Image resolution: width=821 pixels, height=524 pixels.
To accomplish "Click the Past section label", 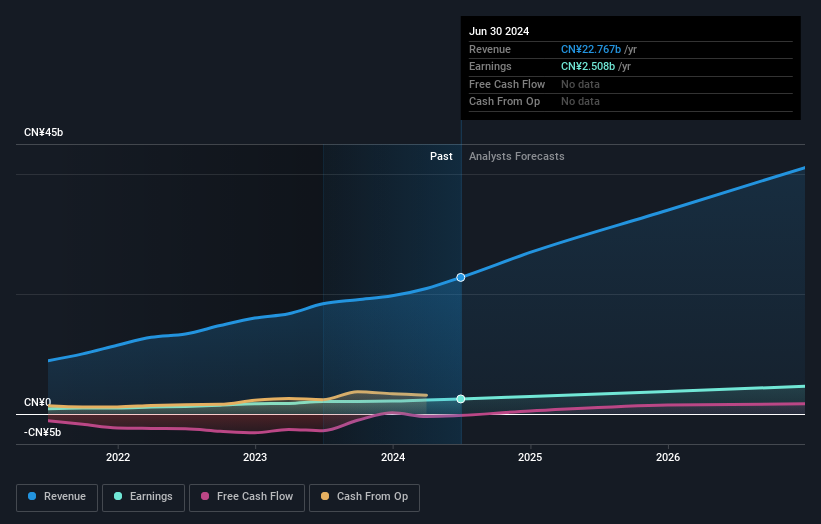I will point(441,157).
